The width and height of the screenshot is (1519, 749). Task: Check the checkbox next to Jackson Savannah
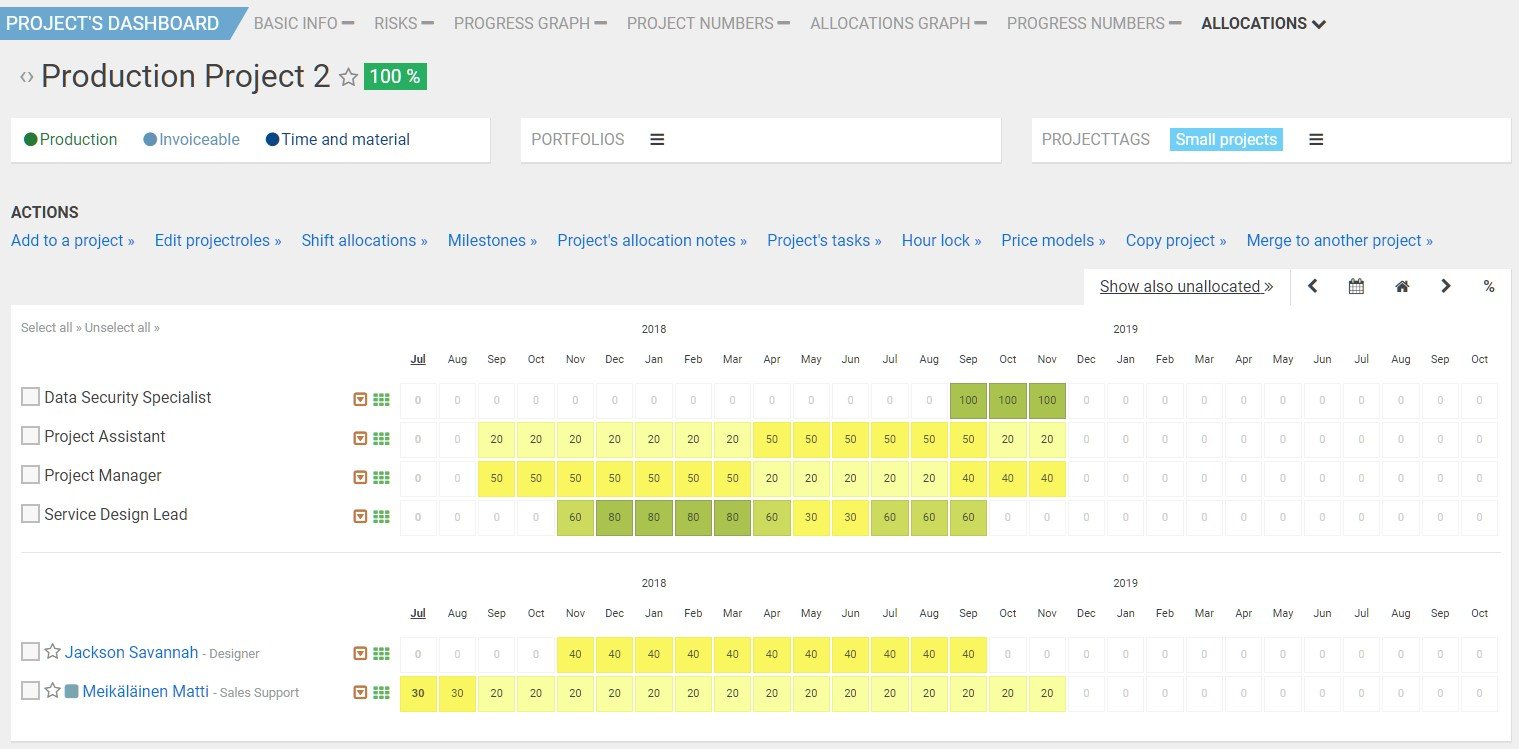pyautogui.click(x=30, y=653)
